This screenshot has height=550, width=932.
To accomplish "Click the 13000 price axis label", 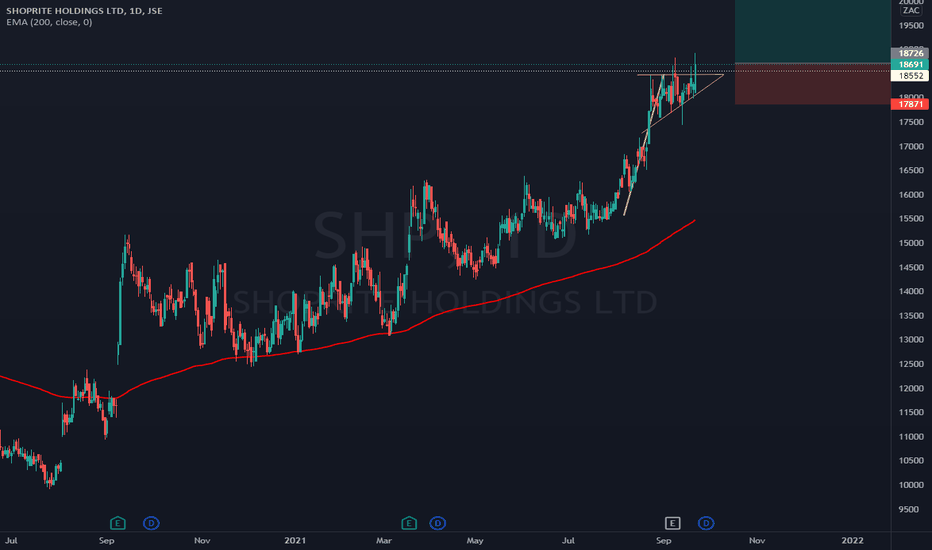I will click(x=911, y=340).
